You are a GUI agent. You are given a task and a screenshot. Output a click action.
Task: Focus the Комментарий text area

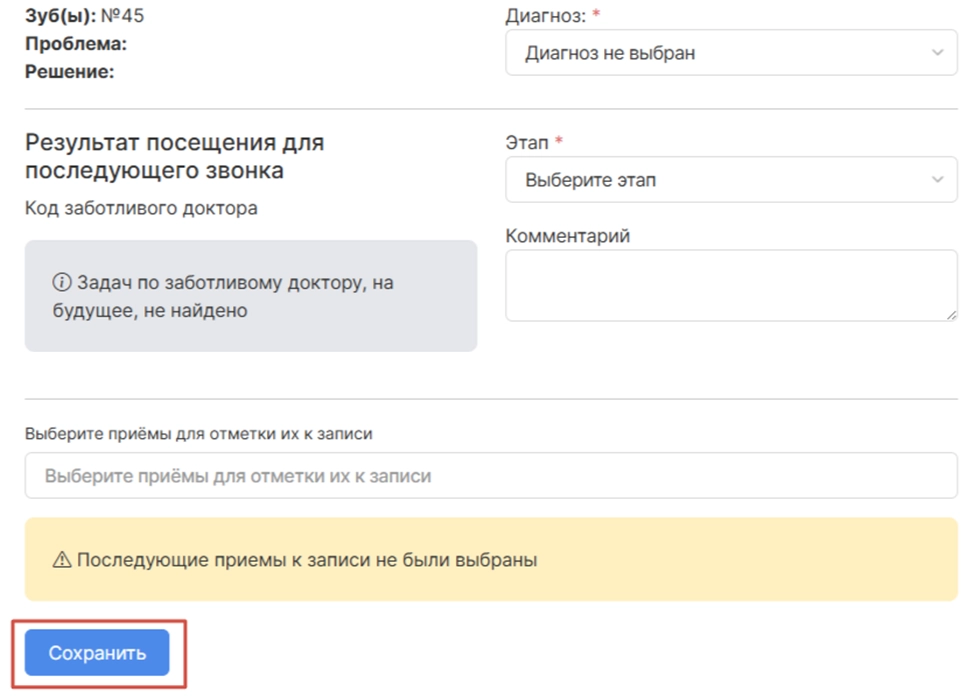730,285
